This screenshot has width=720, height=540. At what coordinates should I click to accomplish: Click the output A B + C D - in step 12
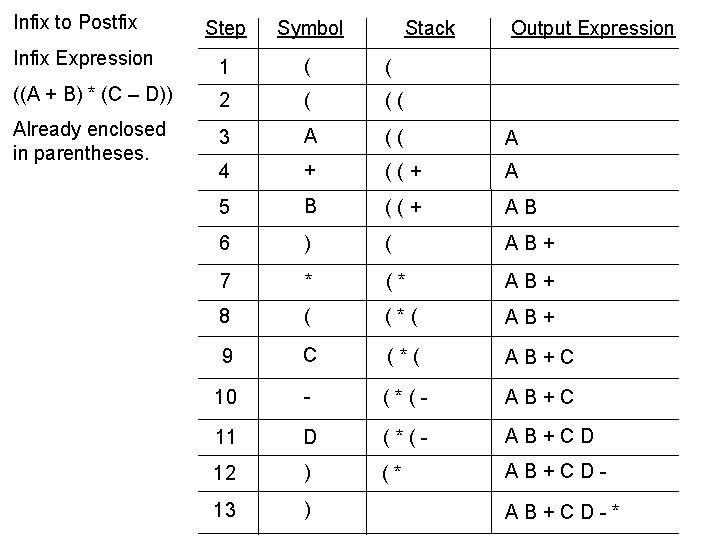pos(556,471)
